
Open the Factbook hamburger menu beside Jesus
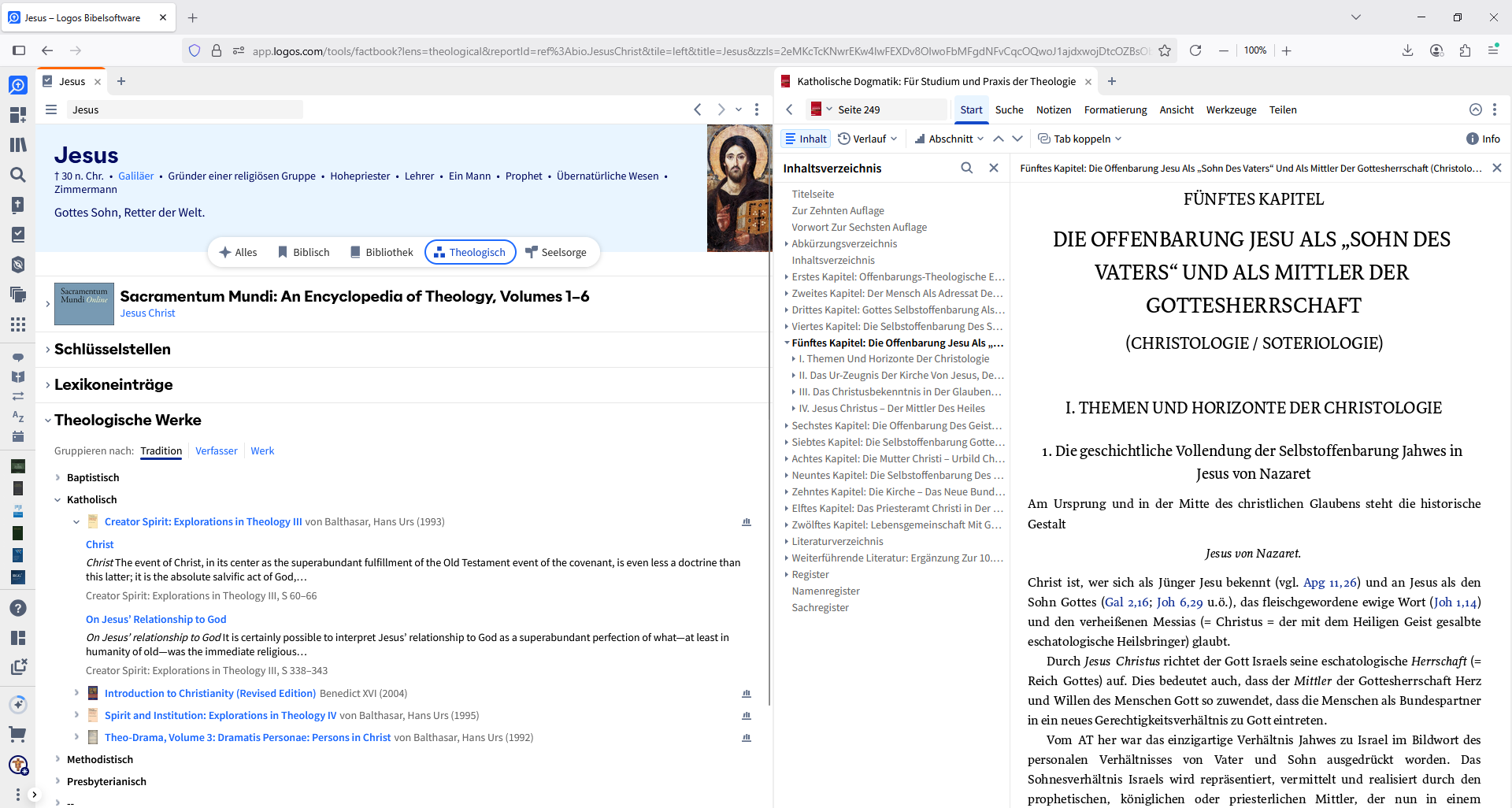(51, 109)
